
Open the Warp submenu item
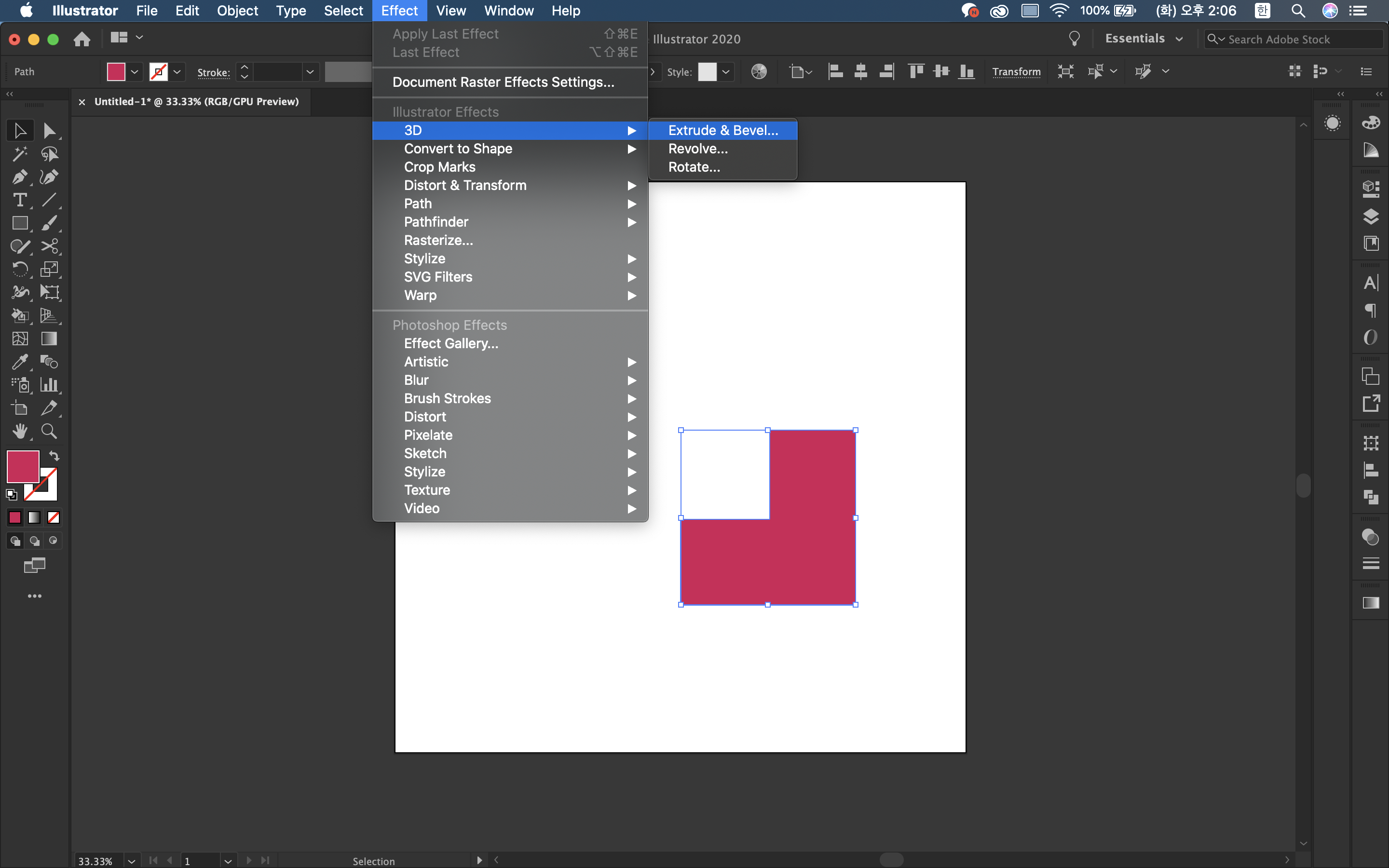tap(421, 295)
